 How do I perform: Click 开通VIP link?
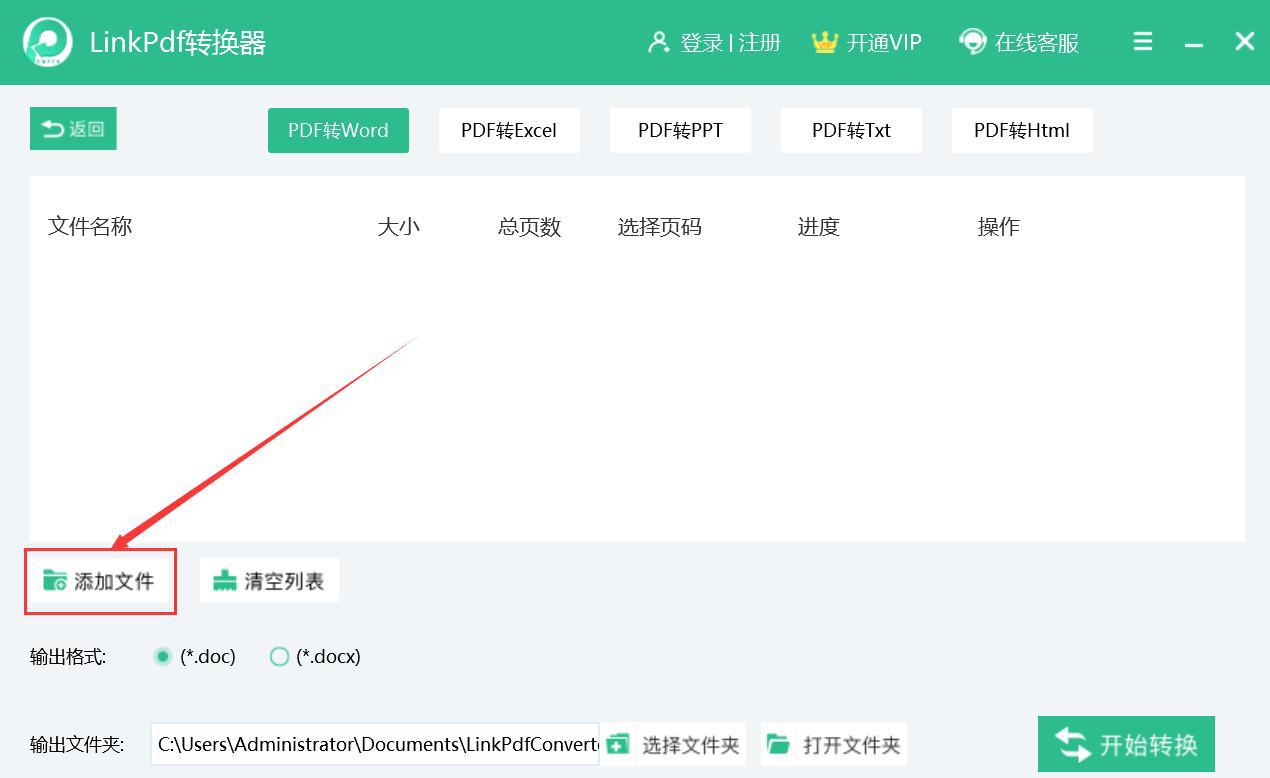click(884, 43)
